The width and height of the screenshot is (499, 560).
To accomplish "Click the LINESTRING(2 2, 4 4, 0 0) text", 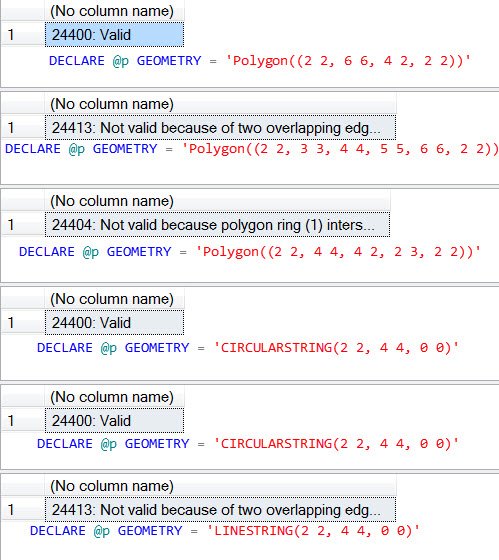I will click(313, 531).
